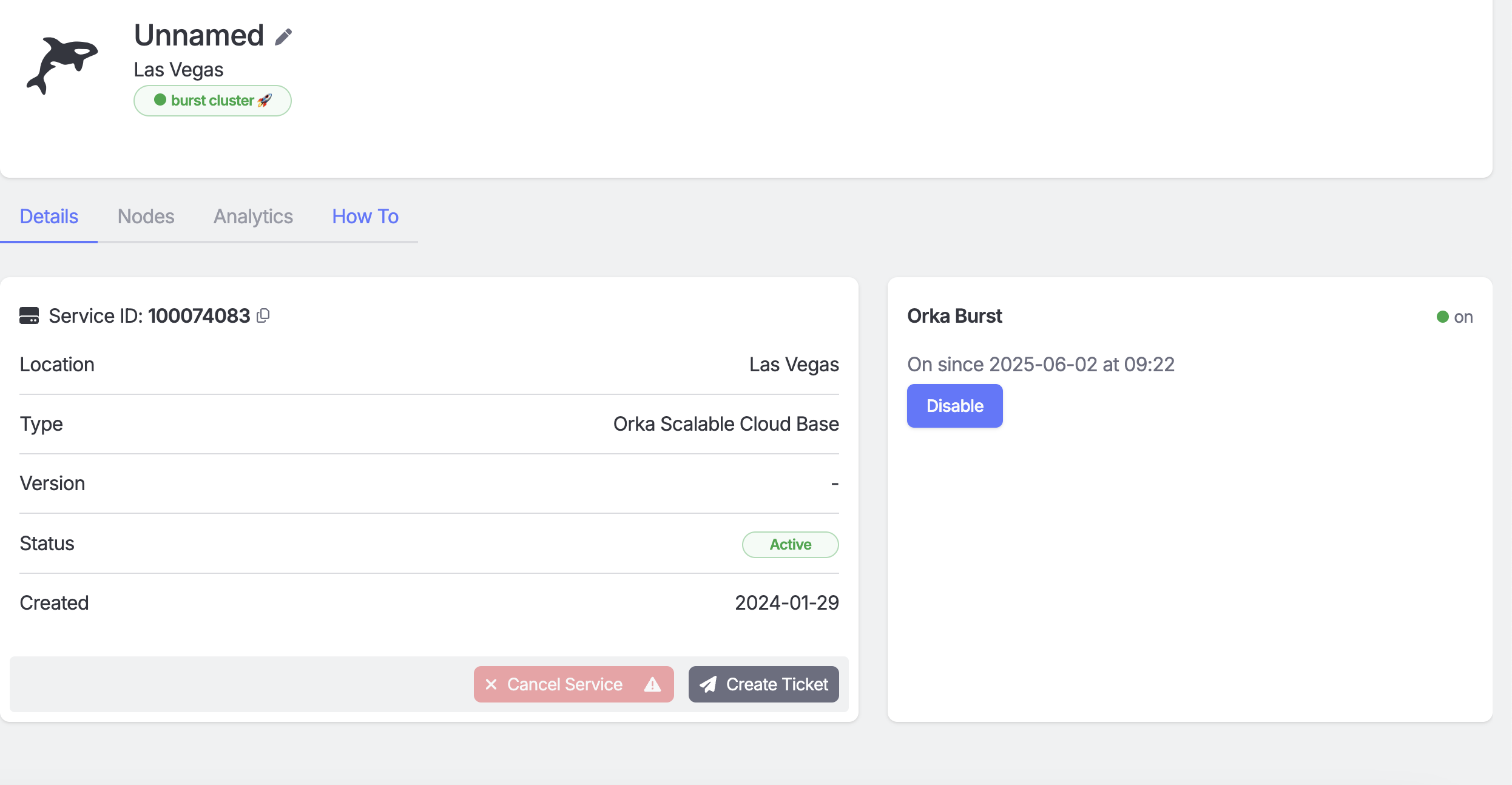
Task: Click the pencil icon to rename the cluster
Action: pos(283,36)
